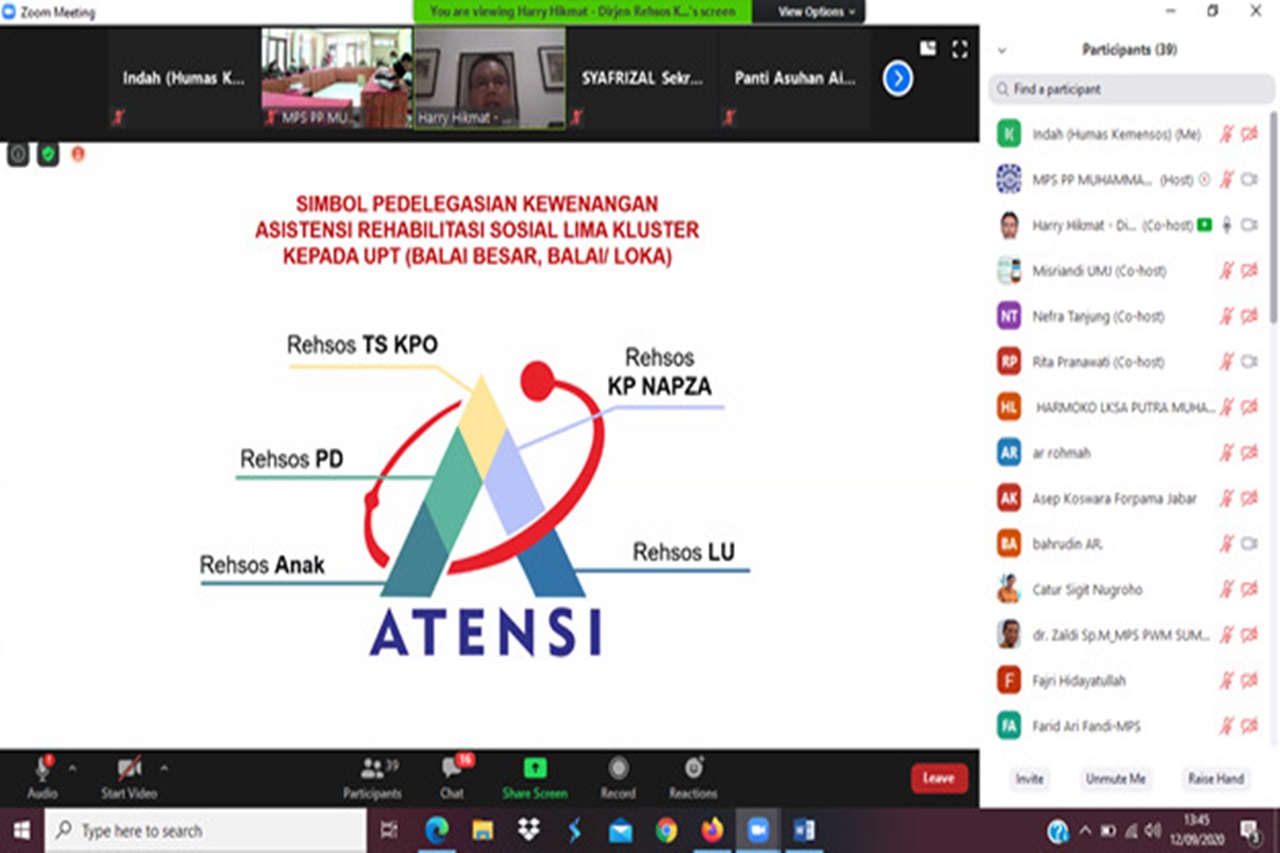Open the View Options dropdown
The image size is (1280, 853).
point(817,12)
